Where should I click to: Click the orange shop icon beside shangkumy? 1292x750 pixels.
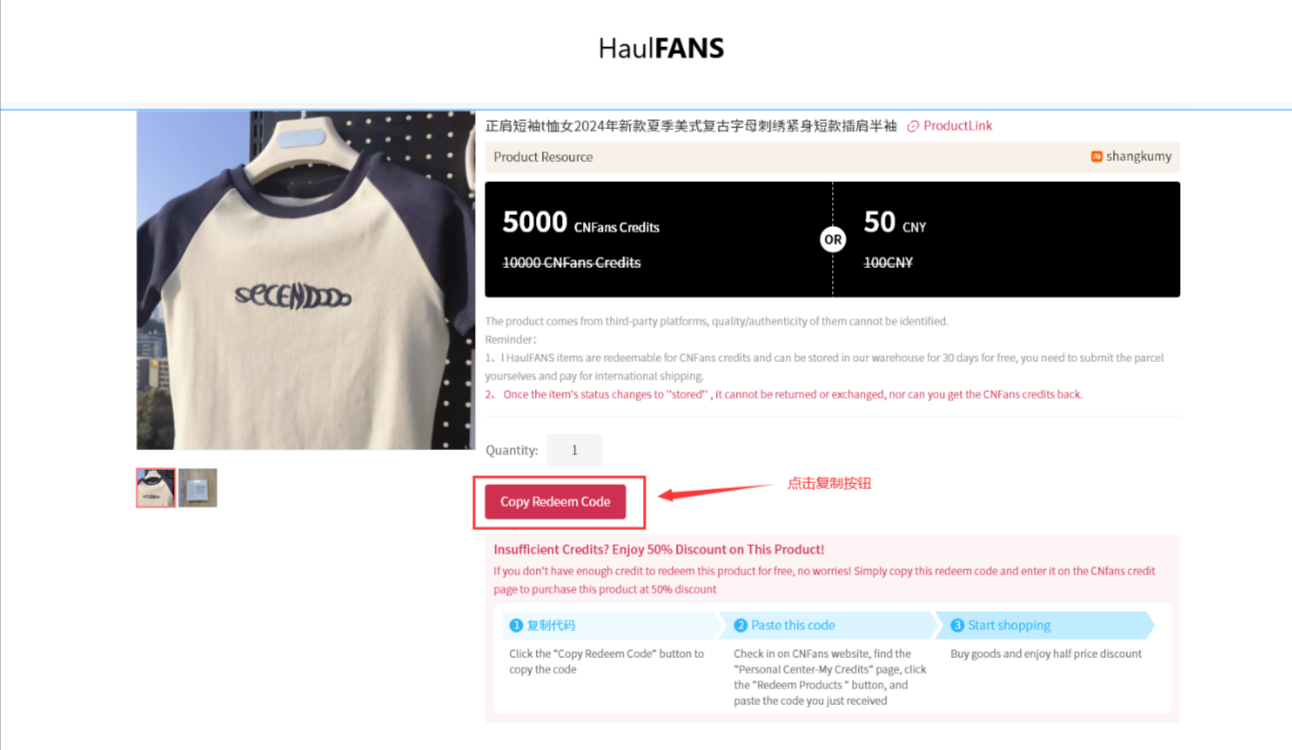[x=1096, y=157]
